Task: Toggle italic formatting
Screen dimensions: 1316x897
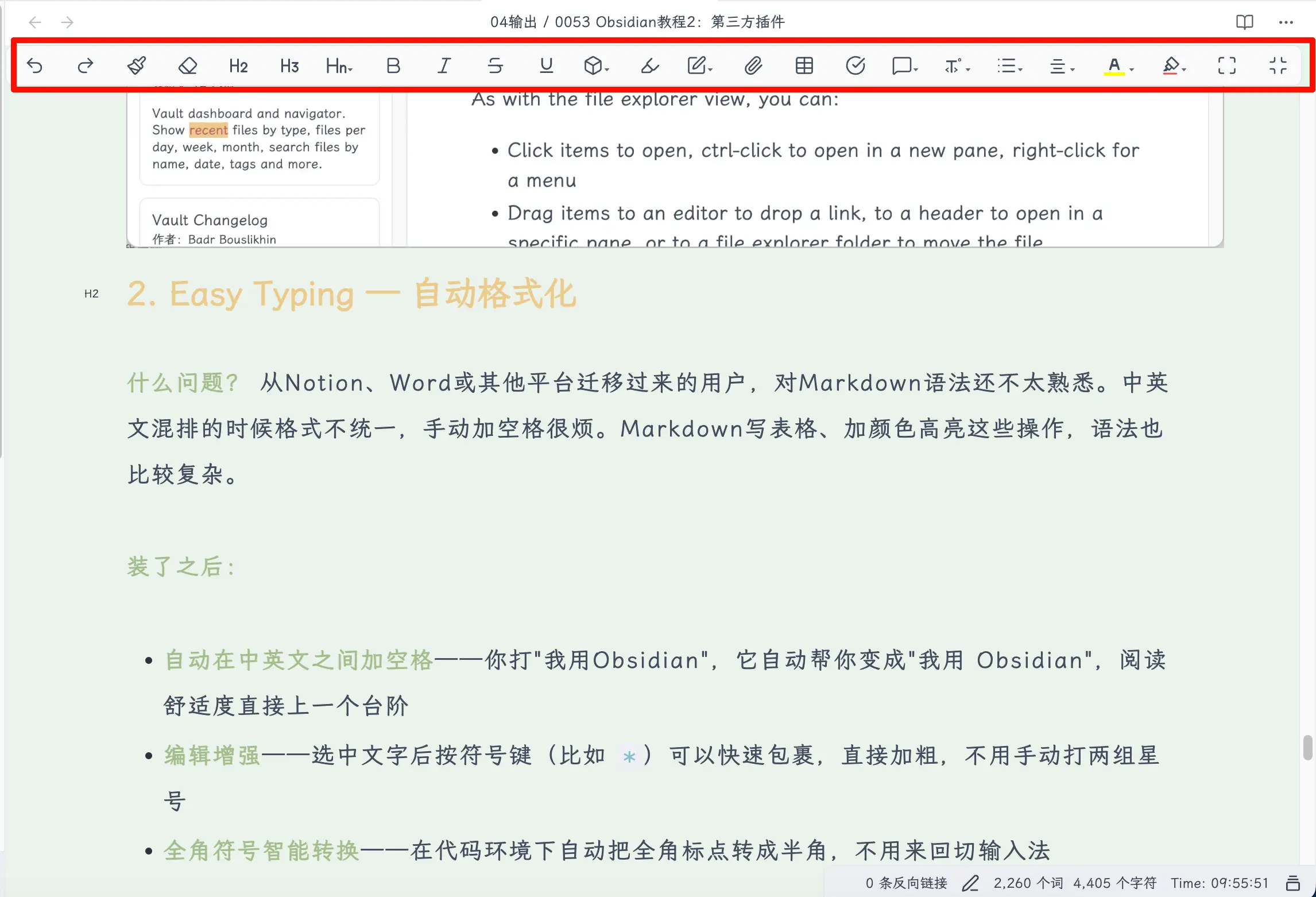Action: [444, 66]
